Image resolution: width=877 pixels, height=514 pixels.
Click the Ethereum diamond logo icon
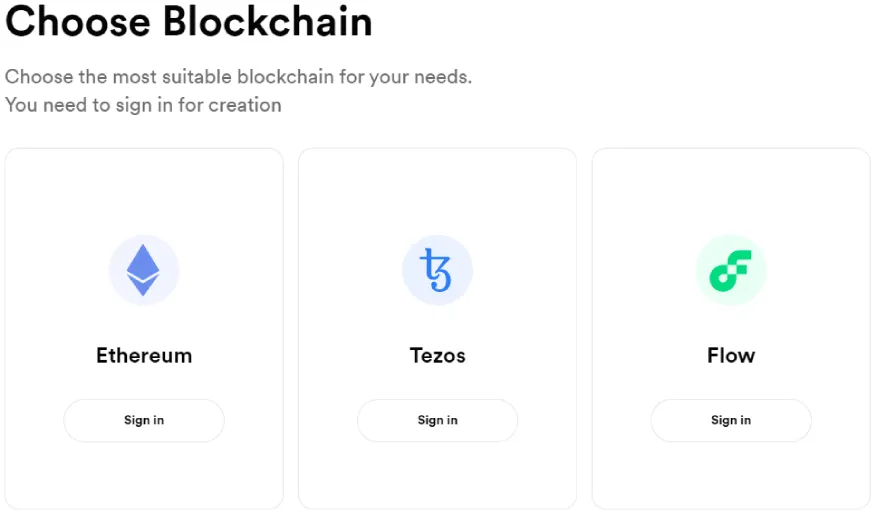tap(144, 270)
